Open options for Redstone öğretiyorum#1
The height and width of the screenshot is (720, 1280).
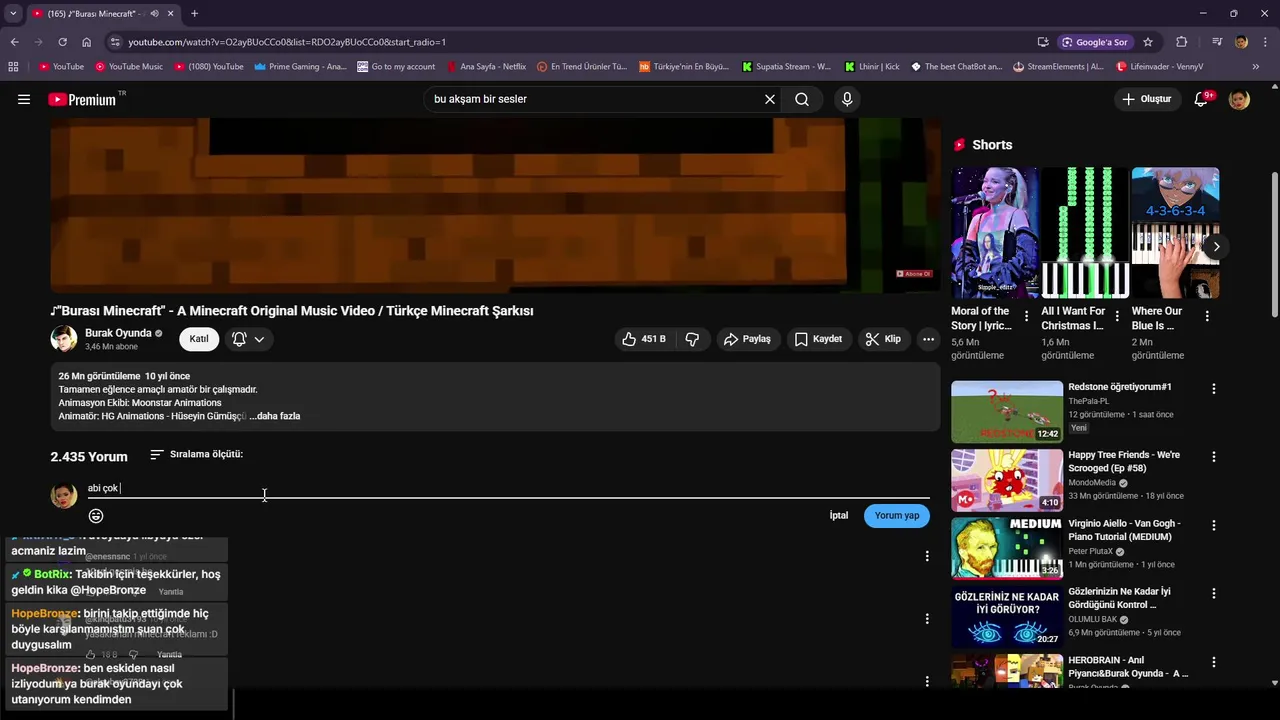point(1214,389)
